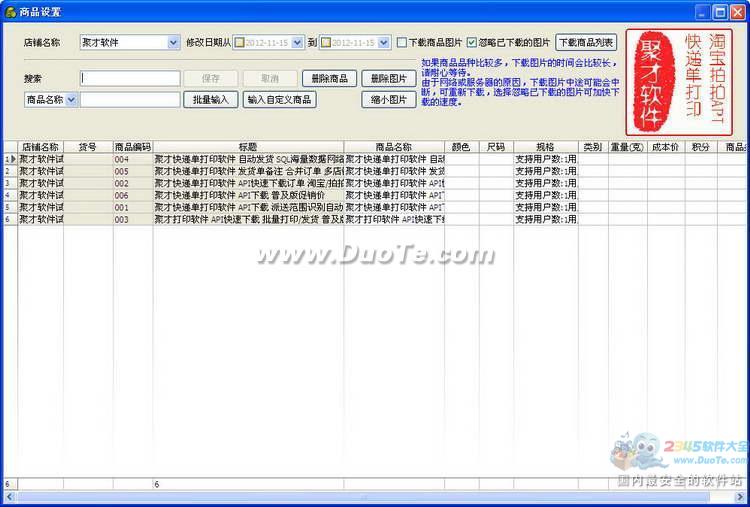Screen dimensions: 750x507
Task: Toggle the start date enable checkbox
Action: tap(239, 43)
